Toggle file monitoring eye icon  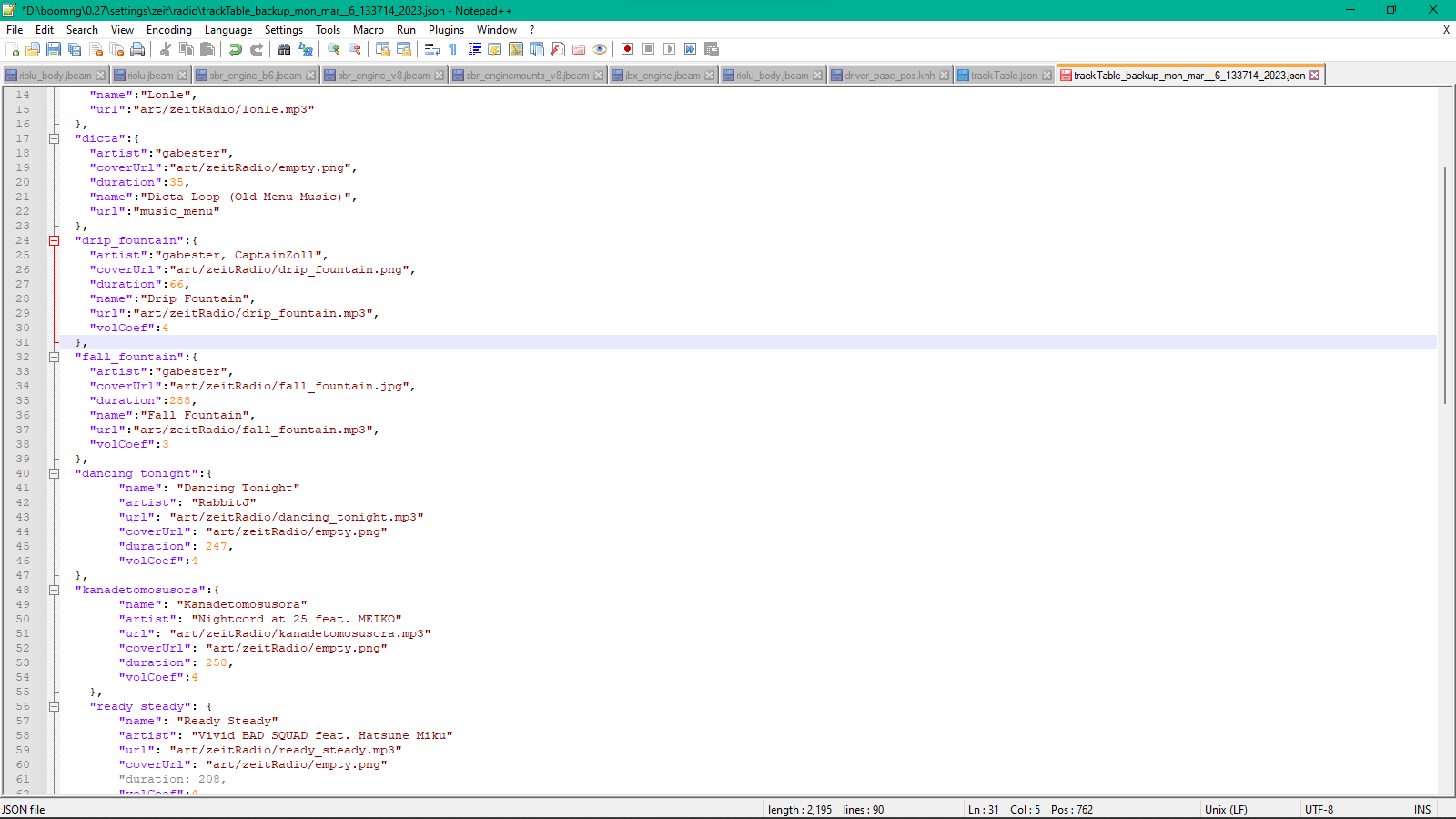click(x=600, y=49)
